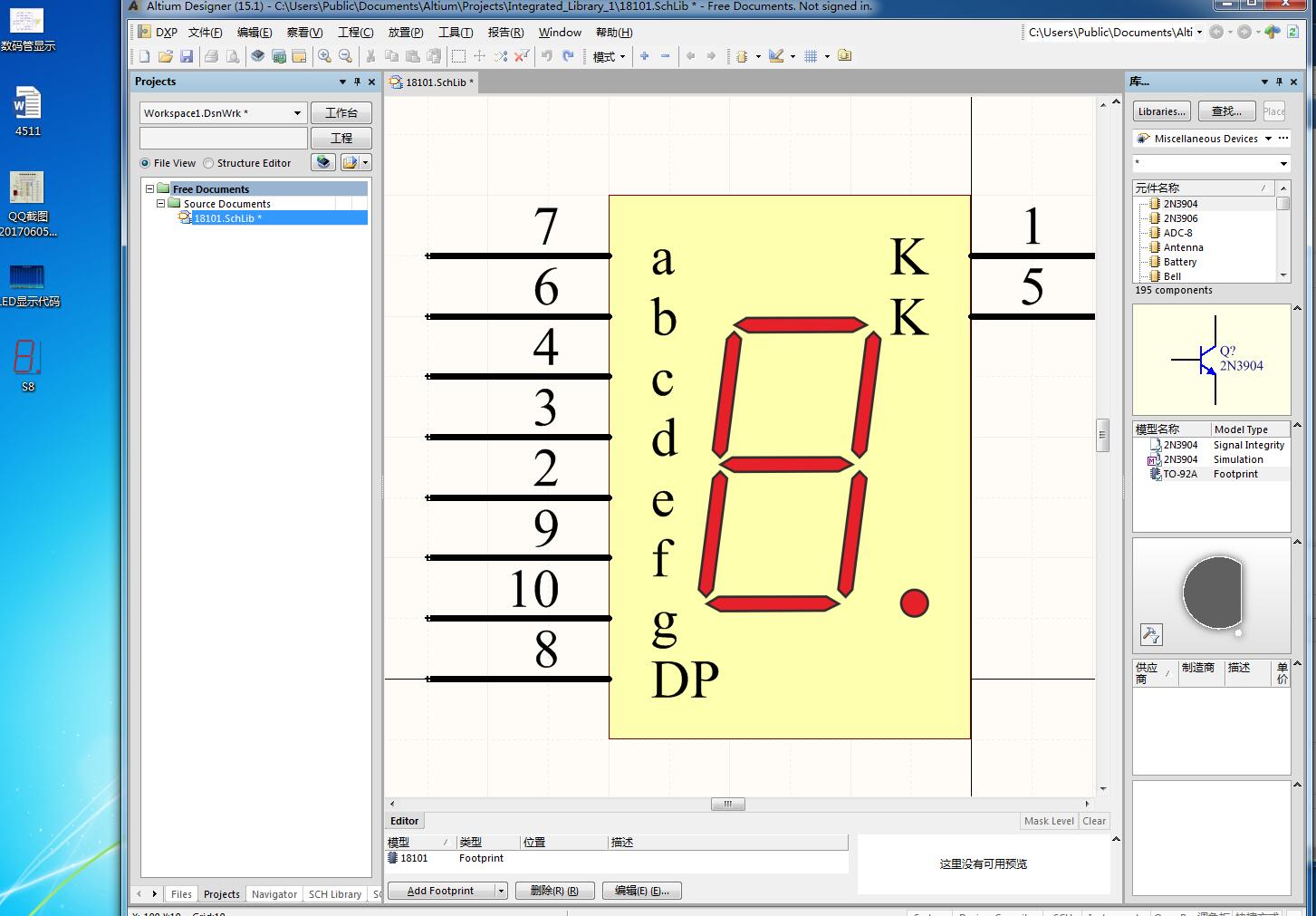Screen dimensions: 1316x916
Task: Click the green chip icon in the toolbar
Action: pos(279,56)
